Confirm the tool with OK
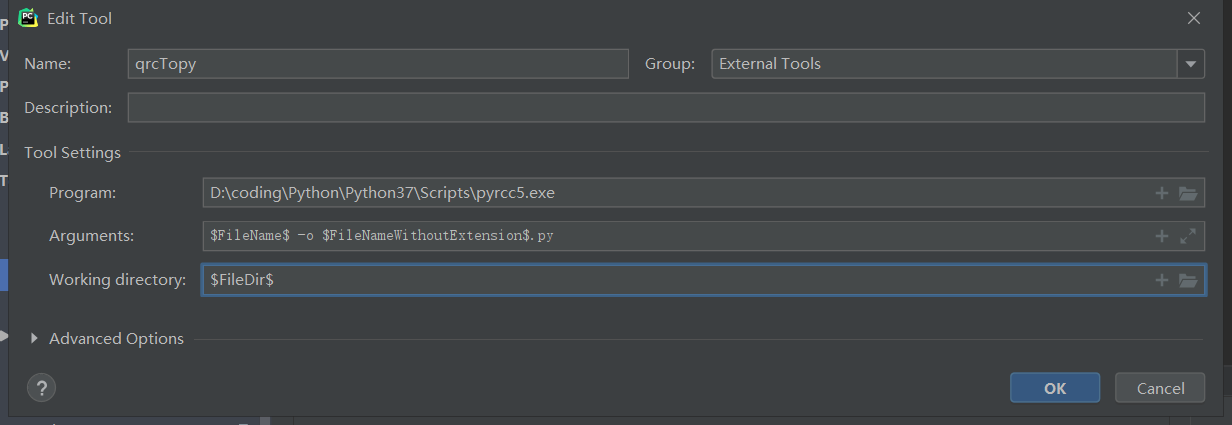Viewport: 1232px width, 425px height. click(x=1054, y=388)
